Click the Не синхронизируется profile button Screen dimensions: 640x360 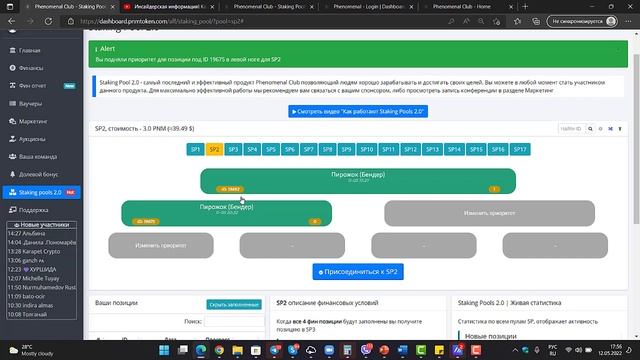pyautogui.click(x=582, y=21)
